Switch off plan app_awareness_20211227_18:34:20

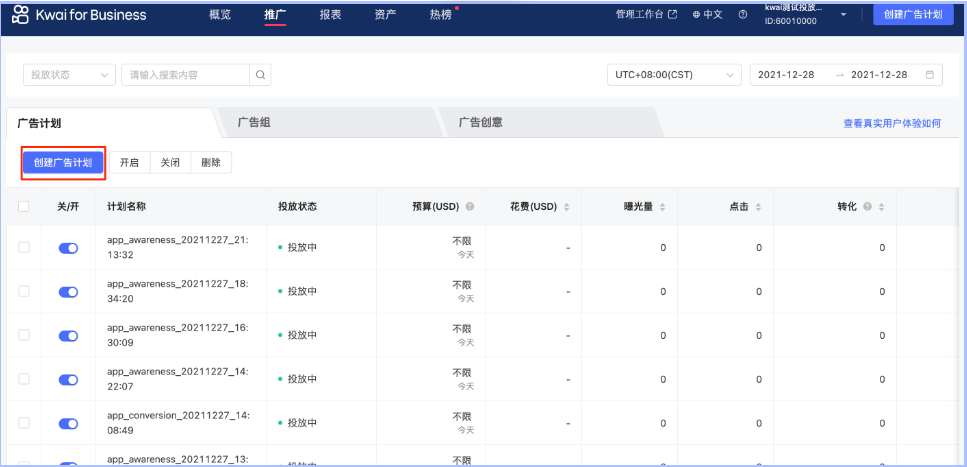coord(68,292)
